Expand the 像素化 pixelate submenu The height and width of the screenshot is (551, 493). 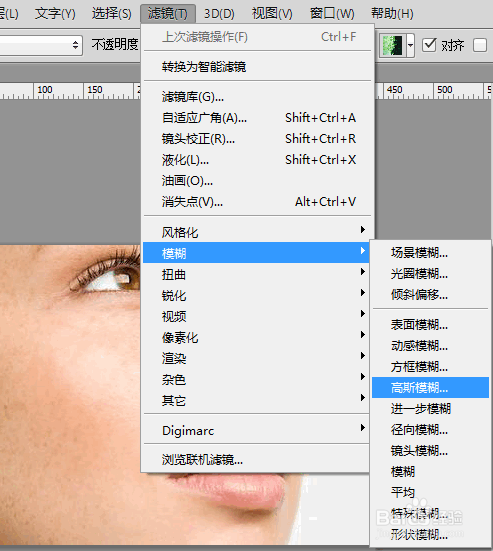256,337
